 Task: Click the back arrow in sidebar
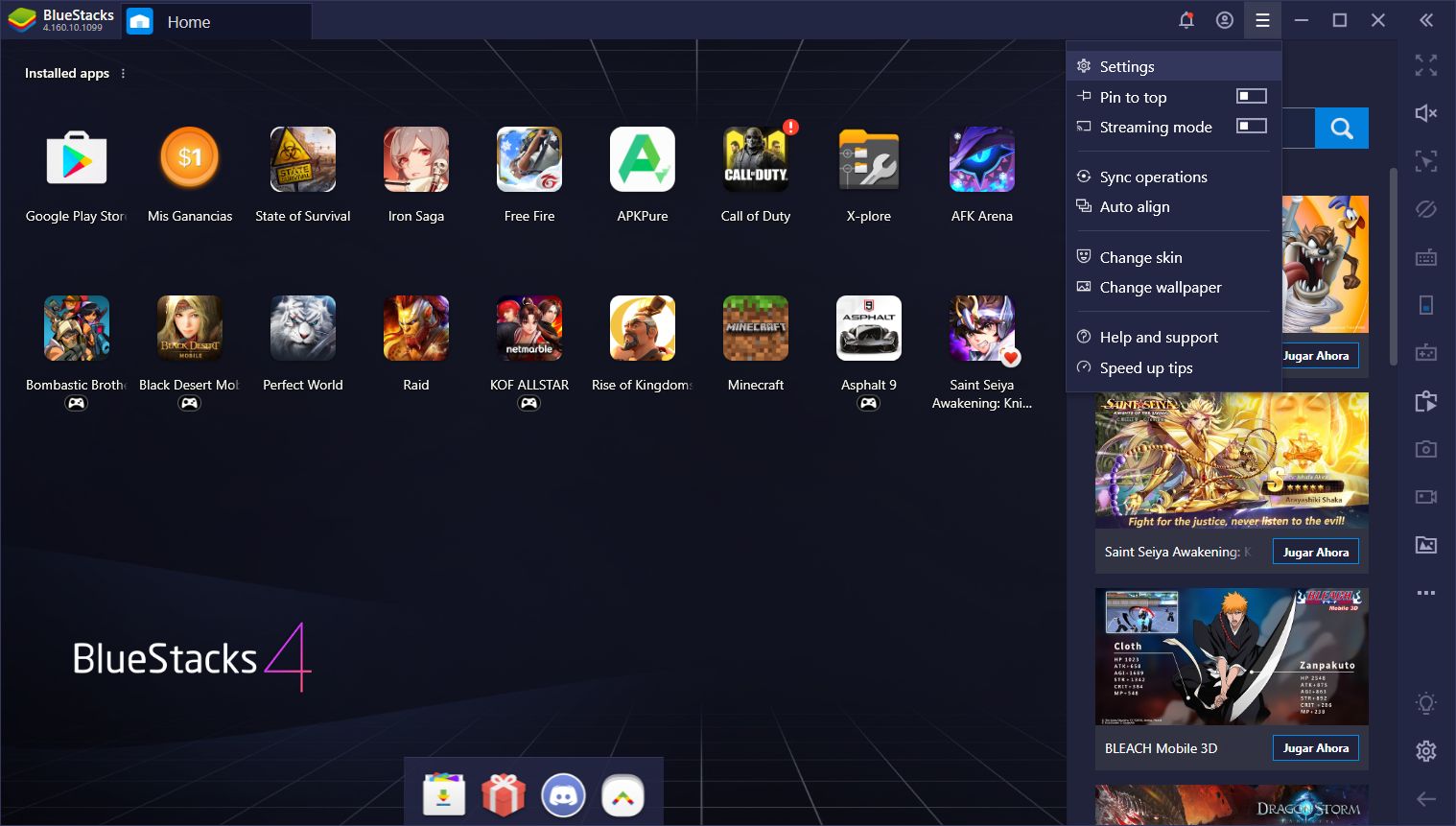(x=1426, y=798)
